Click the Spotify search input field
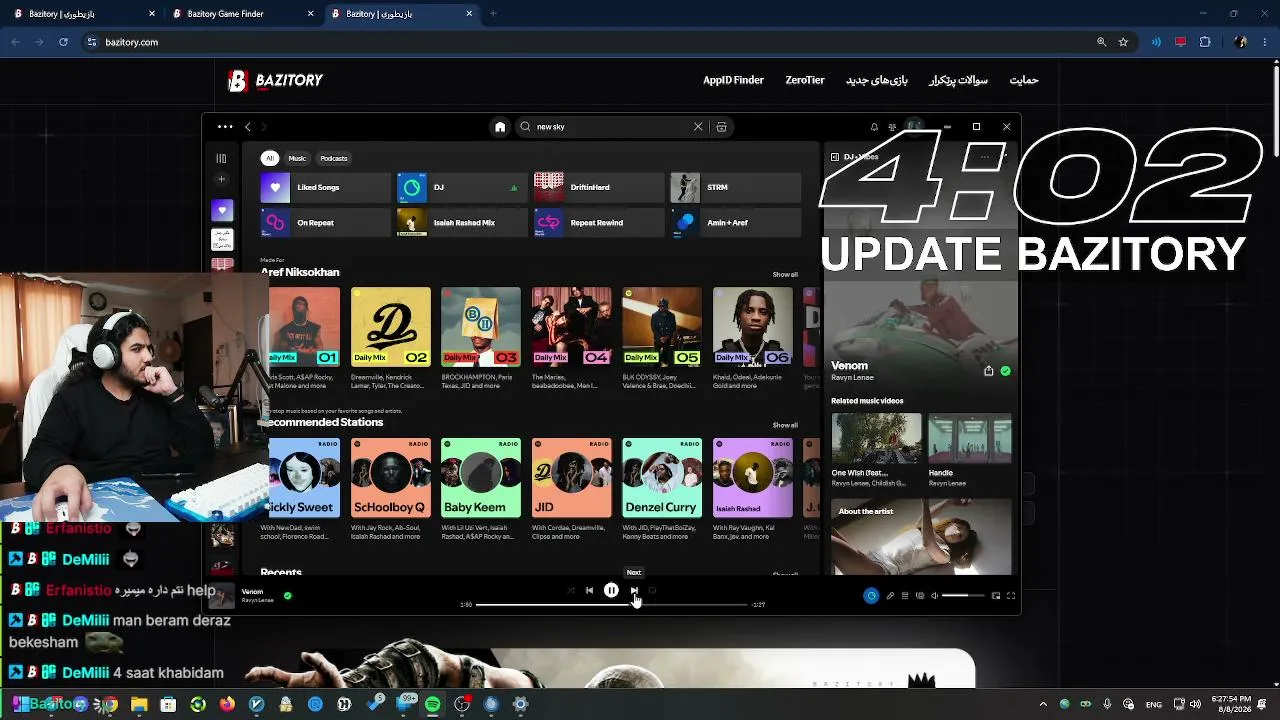This screenshot has width=1280, height=720. point(611,127)
